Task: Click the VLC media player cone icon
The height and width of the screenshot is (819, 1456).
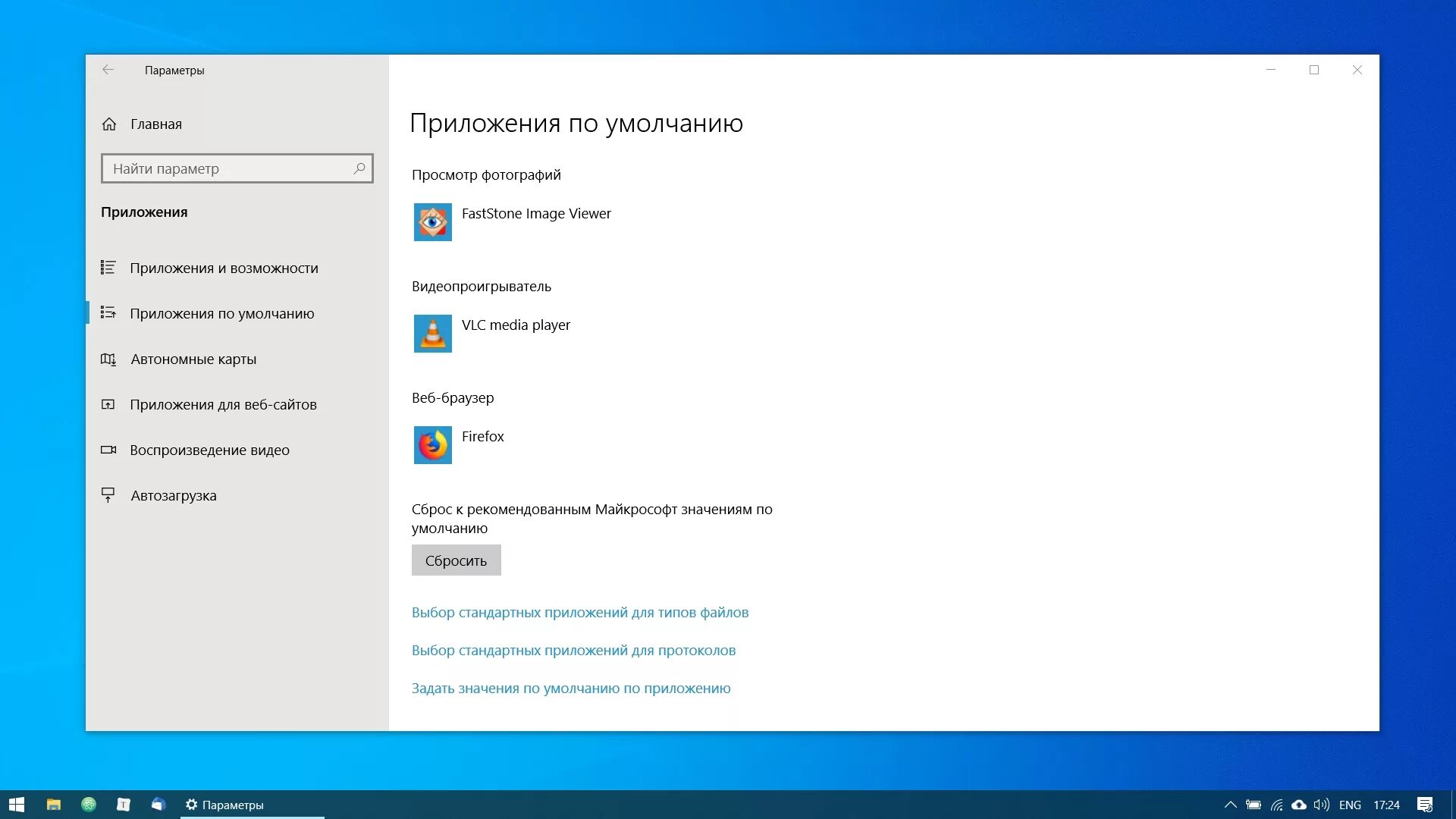Action: [x=432, y=334]
